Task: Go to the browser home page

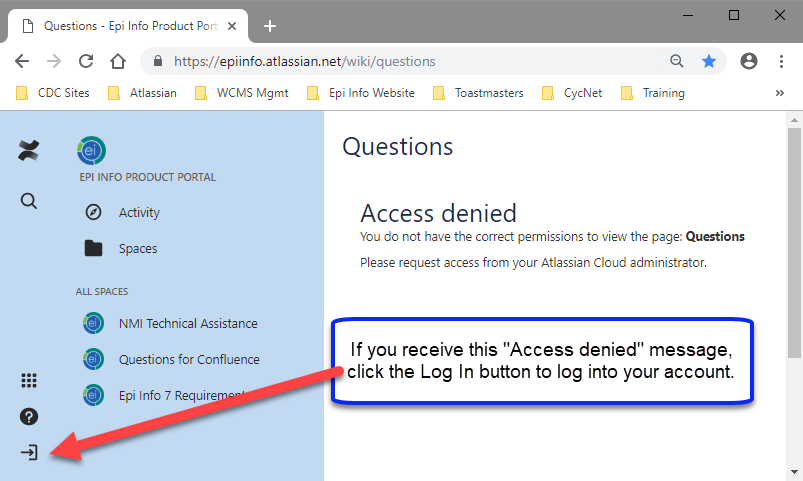Action: coord(118,61)
